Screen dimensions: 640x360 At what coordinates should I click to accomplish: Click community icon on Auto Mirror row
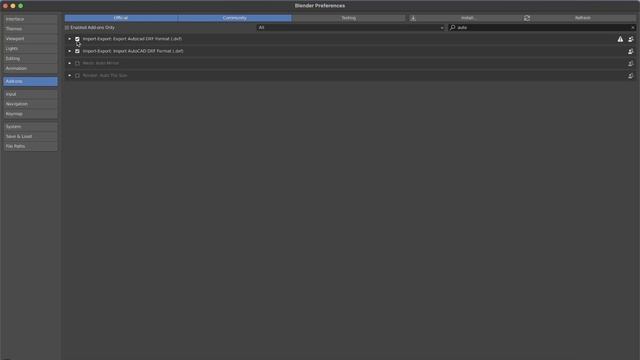coord(631,64)
